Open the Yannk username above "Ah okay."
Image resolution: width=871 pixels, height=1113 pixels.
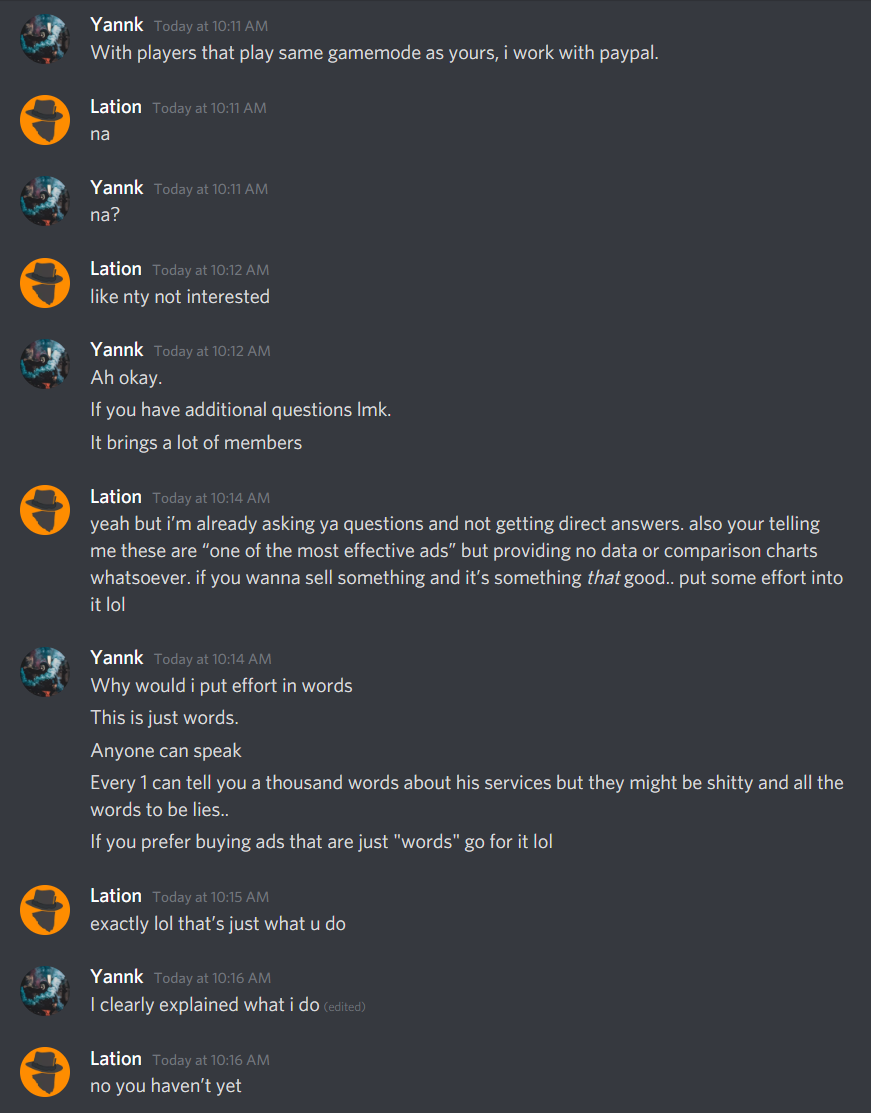coord(117,350)
